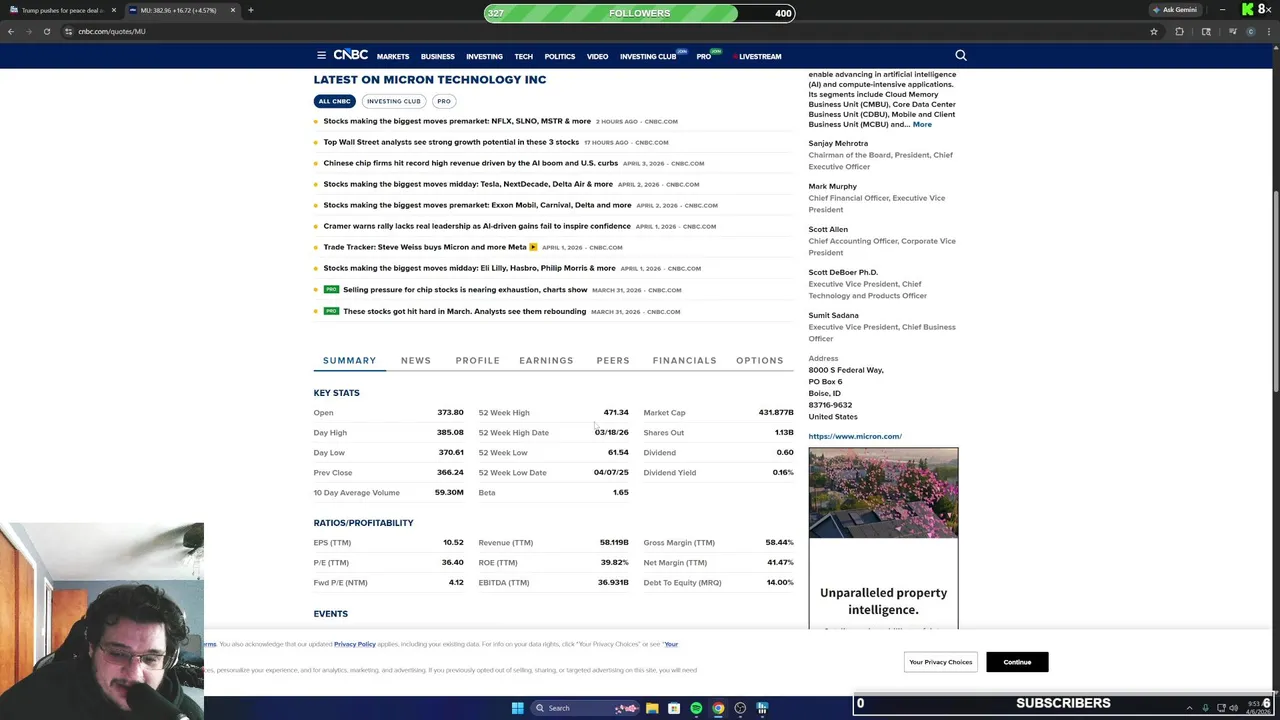1280x720 pixels.
Task: Click Your Privacy Choices button
Action: point(940,662)
